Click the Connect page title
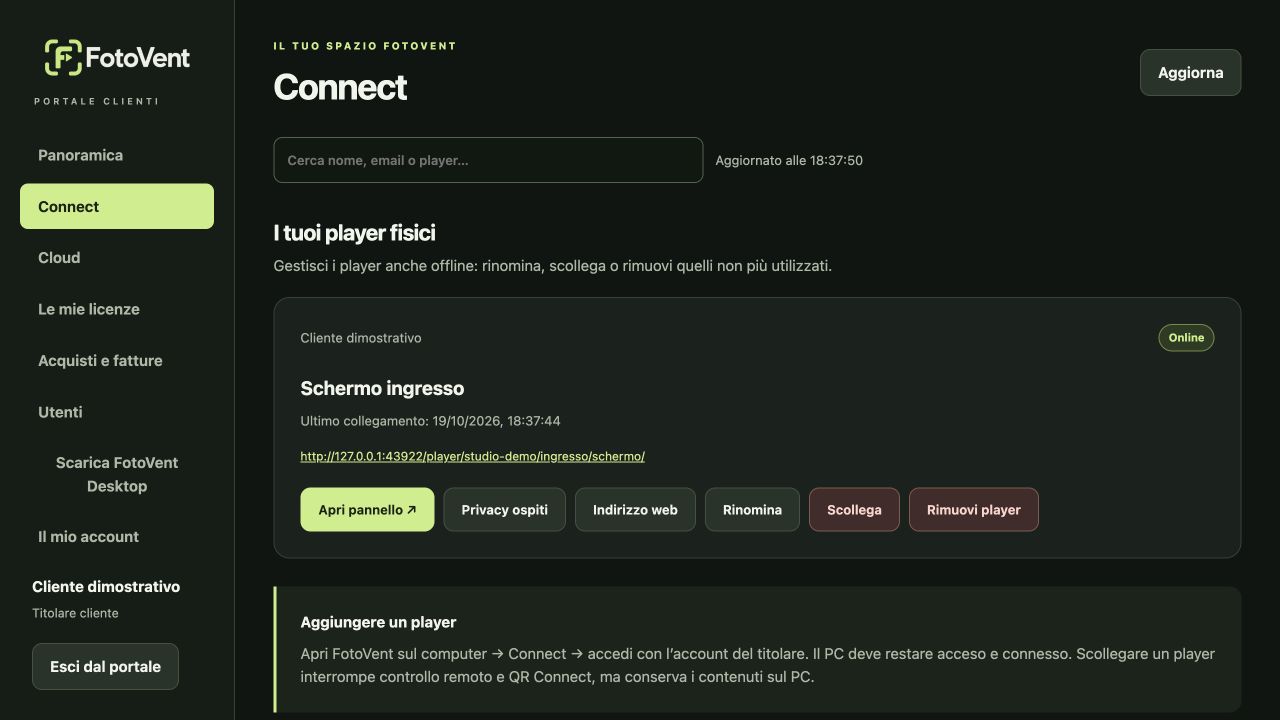Screen dimensions: 1280x720 340,87
